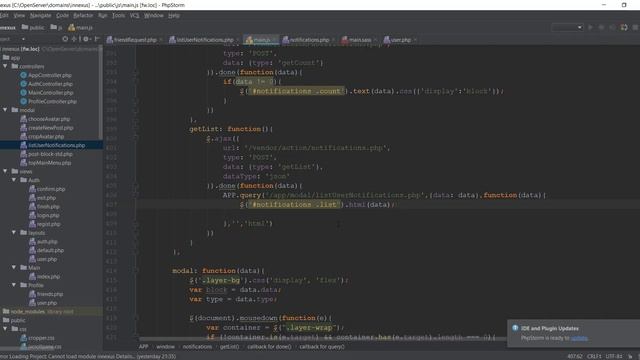This screenshot has height=360, width=640.
Task: Open the Run menu
Action: point(102,16)
